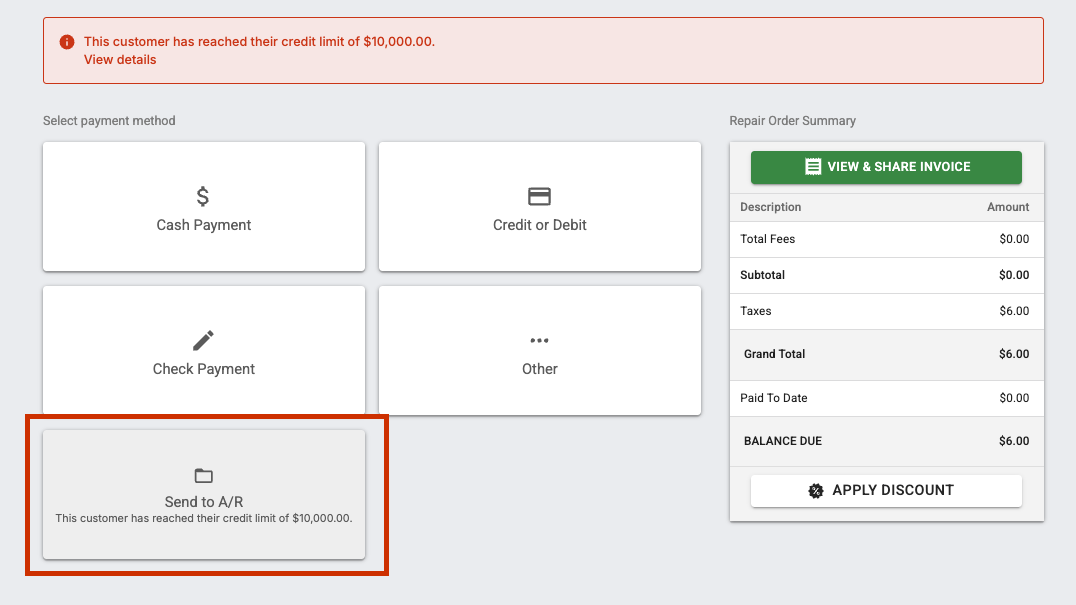Click the invoice icon on View & Share Invoice
The height and width of the screenshot is (605, 1076).
click(813, 167)
